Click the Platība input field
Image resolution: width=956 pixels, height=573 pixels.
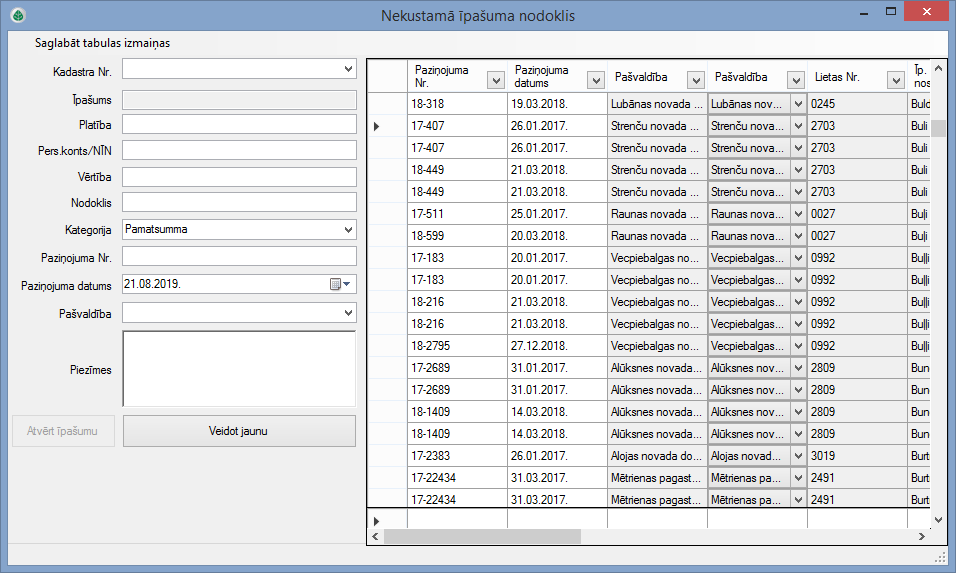(239, 124)
